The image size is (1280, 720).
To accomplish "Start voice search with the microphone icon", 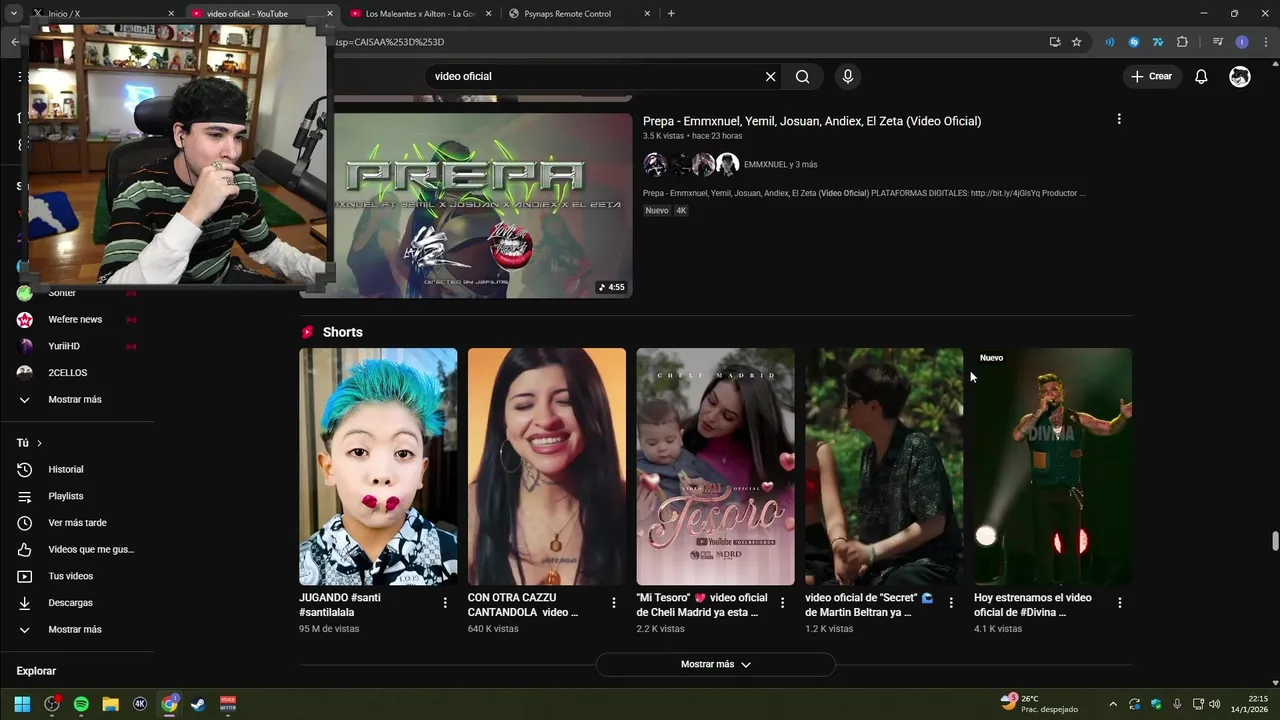I will point(848,77).
